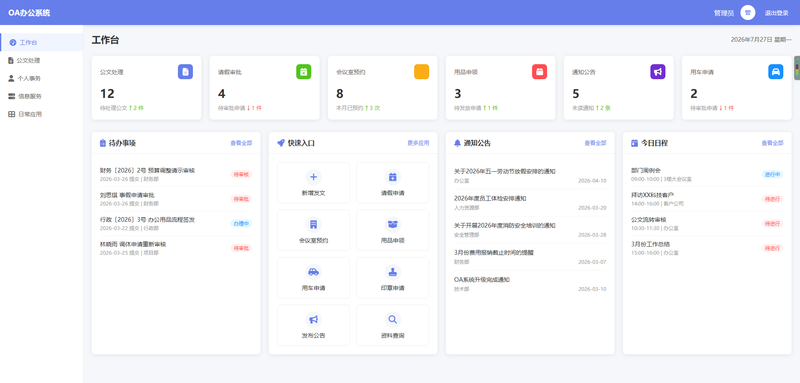Open the 发布公告 megaphone icon
The image size is (800, 383).
(313, 319)
